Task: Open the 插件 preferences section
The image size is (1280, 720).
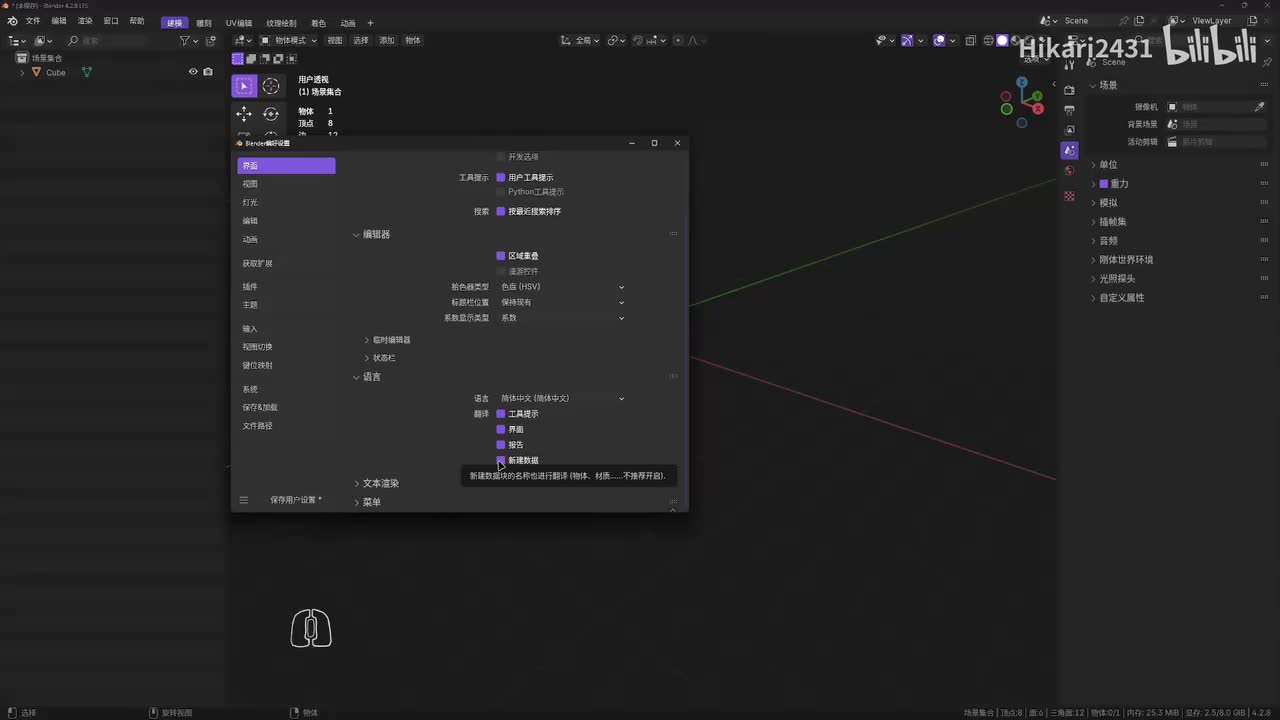Action: pos(286,287)
